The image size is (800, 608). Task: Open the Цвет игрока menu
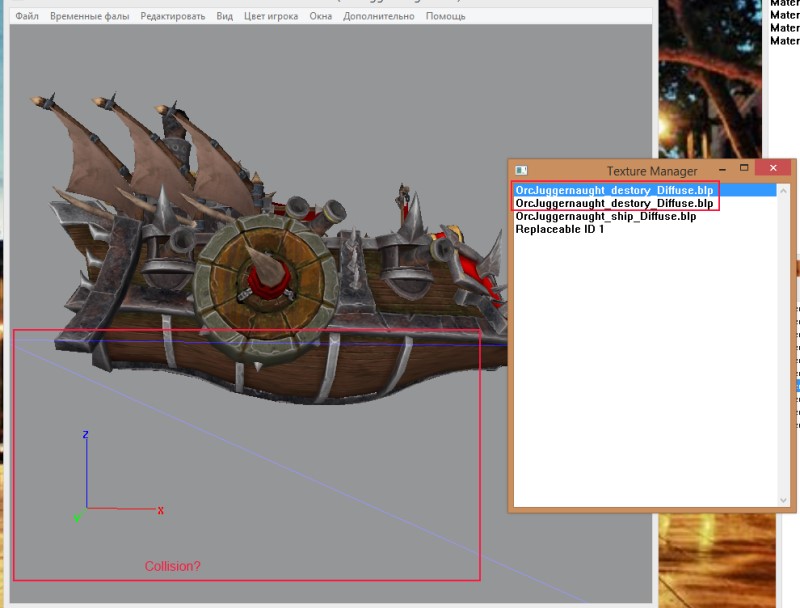271,16
